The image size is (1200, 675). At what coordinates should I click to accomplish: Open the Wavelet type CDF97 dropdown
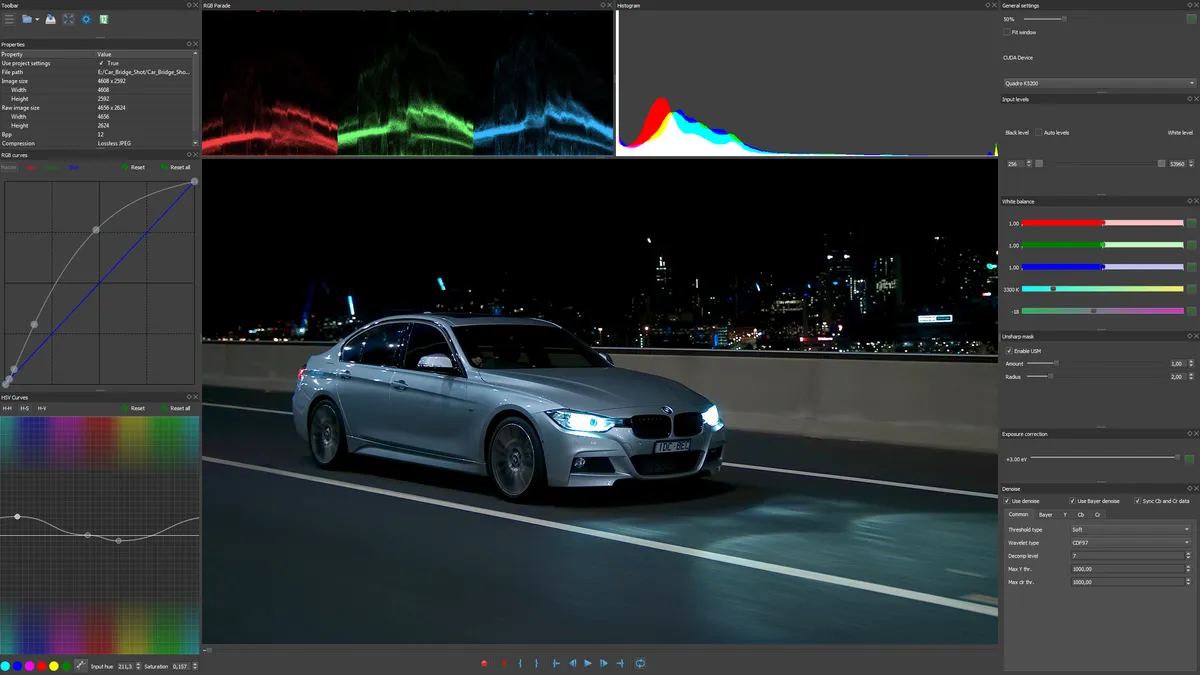[x=1130, y=541]
